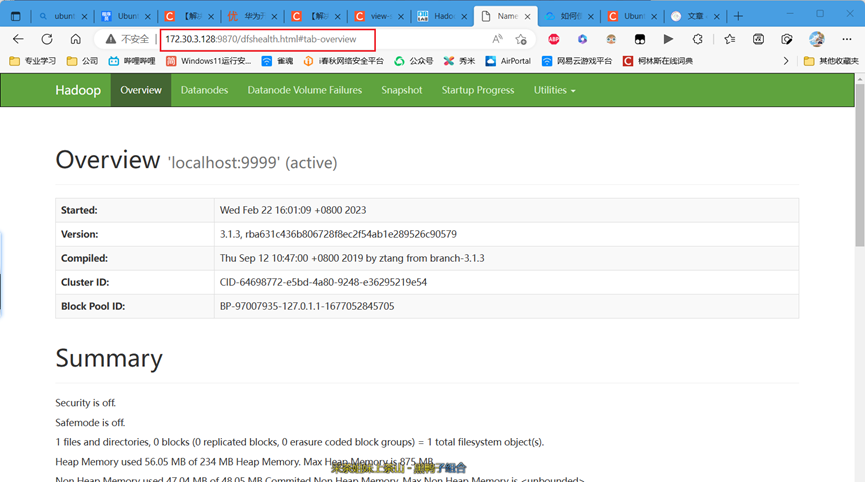Open the tab actions menu icon
The image size is (865, 482).
[15, 17]
